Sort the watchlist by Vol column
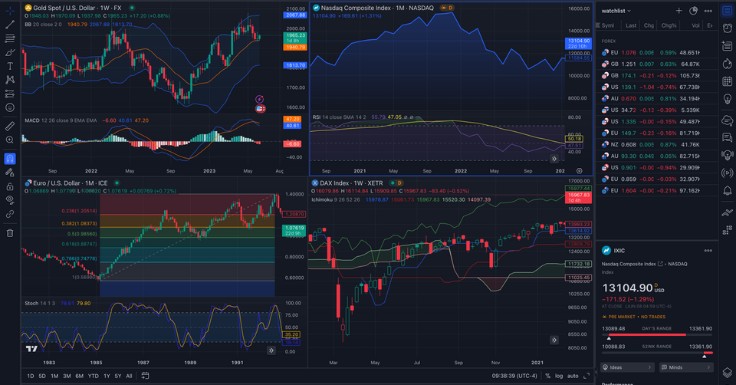This screenshot has height=385, width=736. tap(695, 25)
